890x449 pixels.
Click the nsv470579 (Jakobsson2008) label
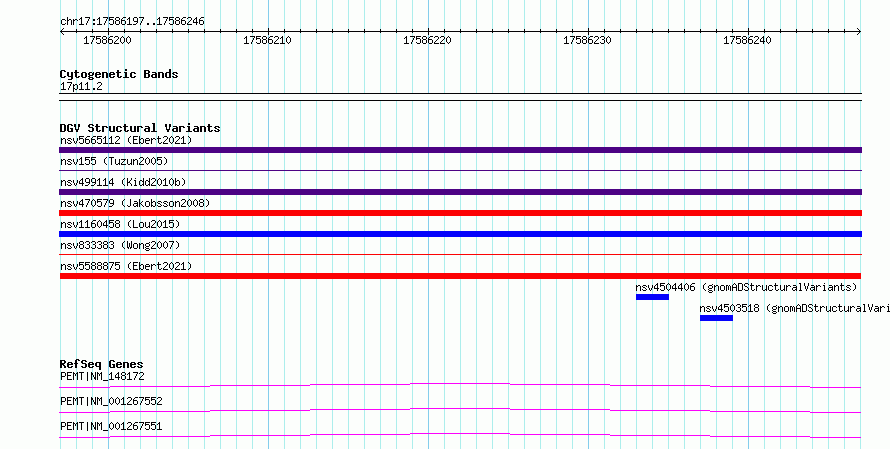tap(135, 203)
